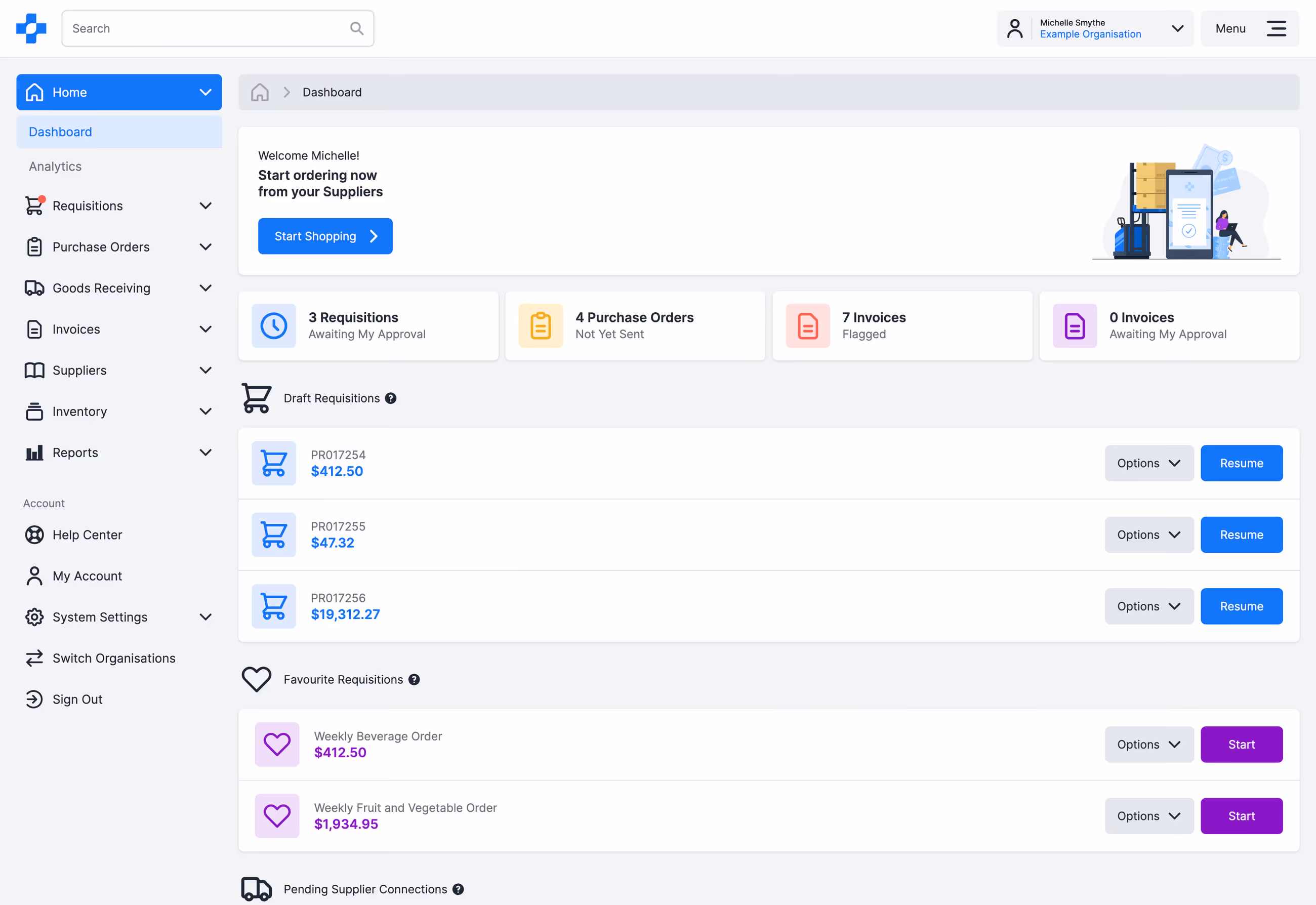Open the 4 Purchase Orders Not Yet Sent card

pos(635,326)
